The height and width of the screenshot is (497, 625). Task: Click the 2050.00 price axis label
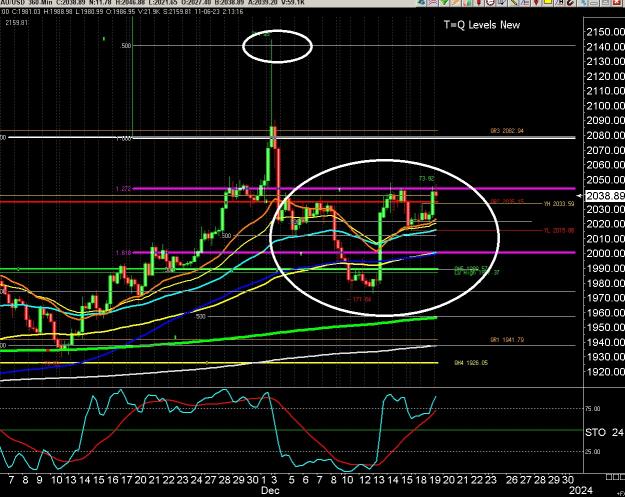(605, 180)
